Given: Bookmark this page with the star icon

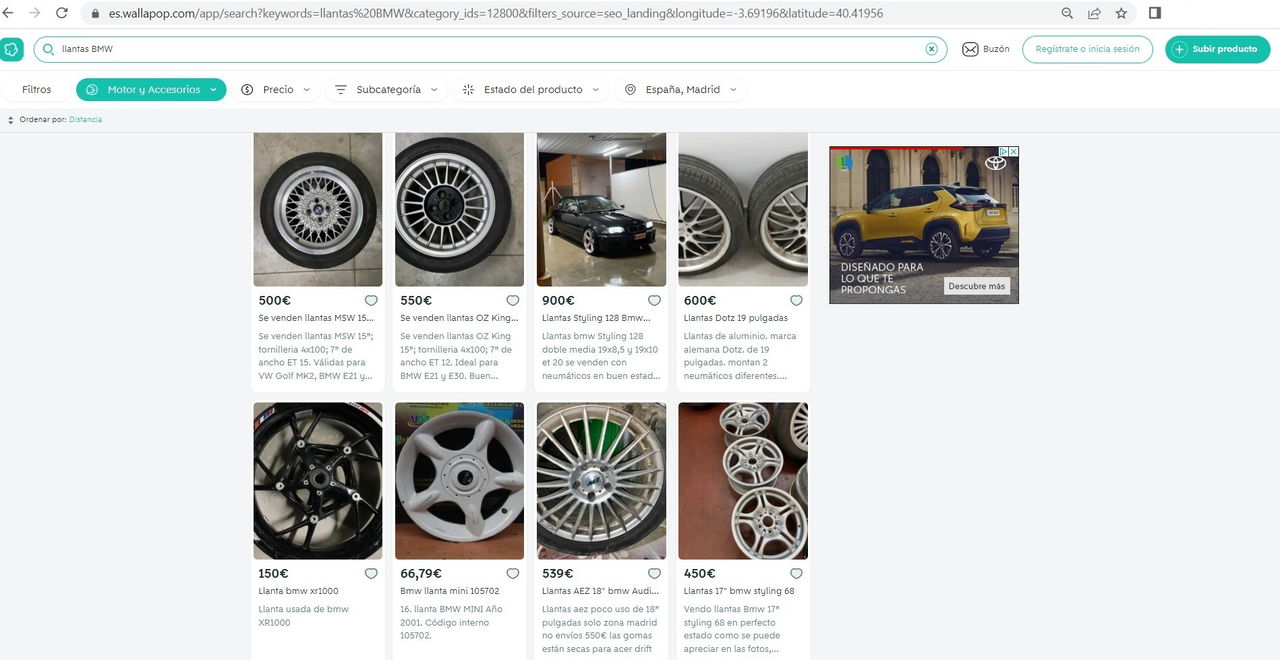Looking at the screenshot, I should tap(1121, 14).
